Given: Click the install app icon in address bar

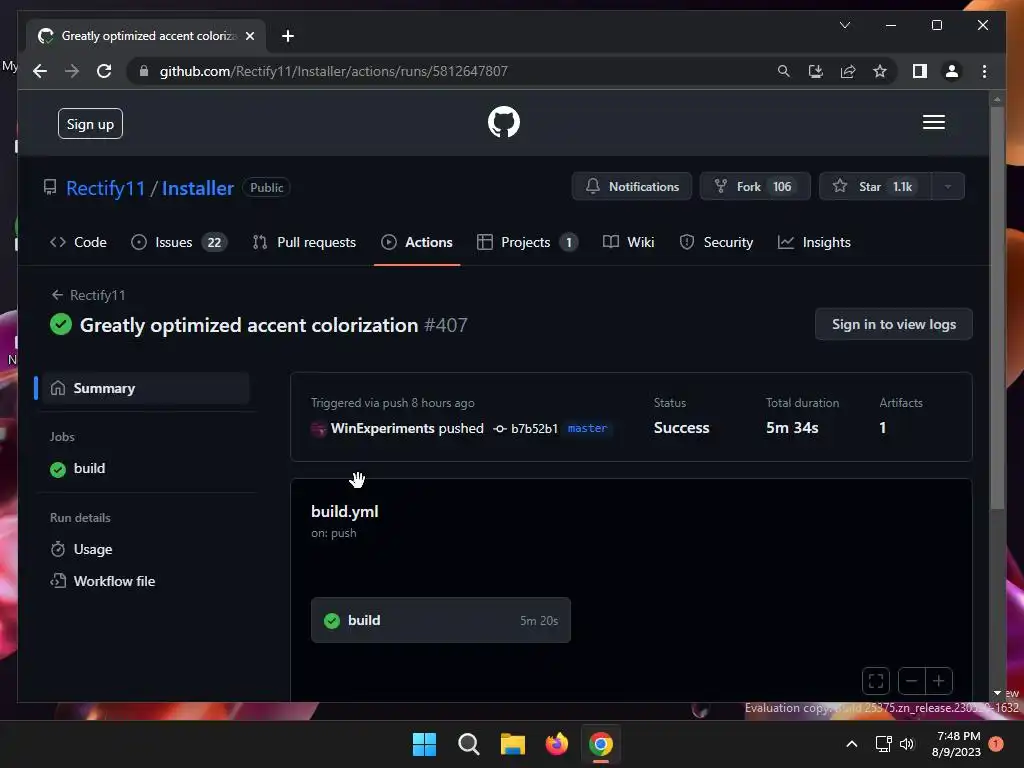Looking at the screenshot, I should [x=816, y=71].
